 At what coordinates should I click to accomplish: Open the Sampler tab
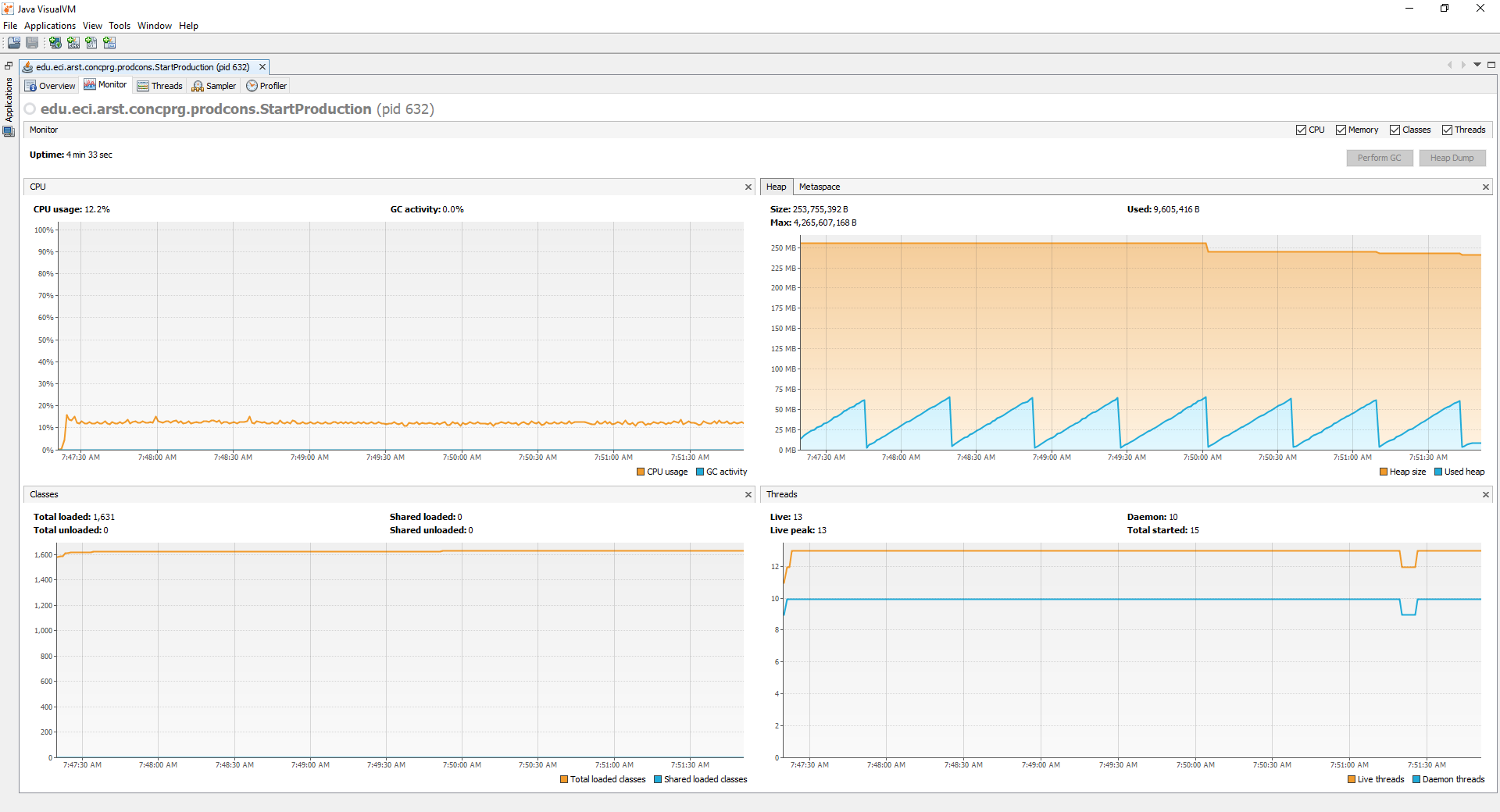[x=214, y=86]
